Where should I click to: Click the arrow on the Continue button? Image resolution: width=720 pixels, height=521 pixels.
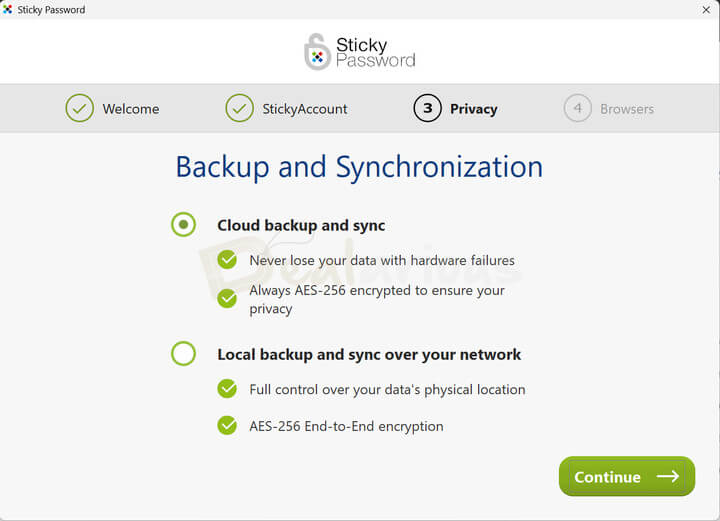[668, 476]
